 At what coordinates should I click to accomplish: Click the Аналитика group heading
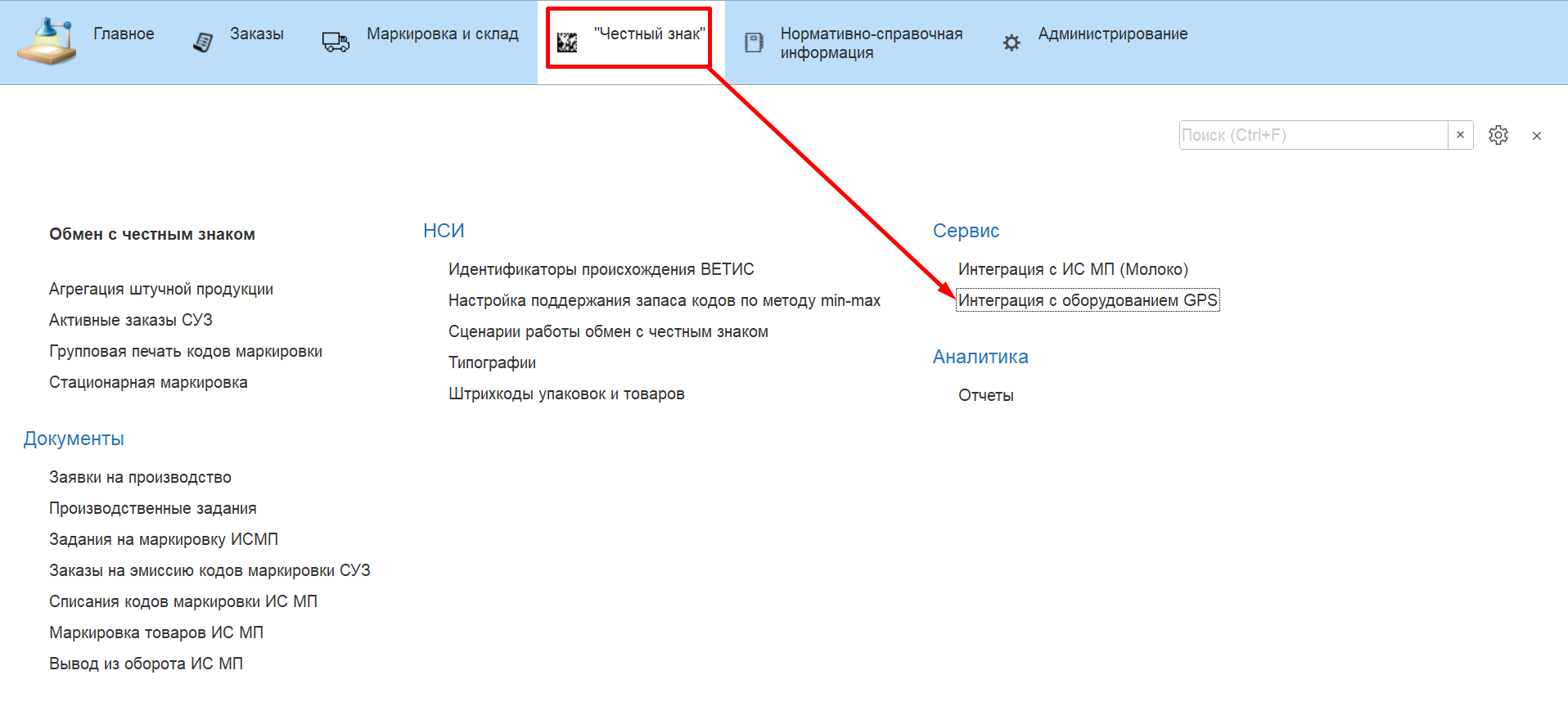(980, 357)
